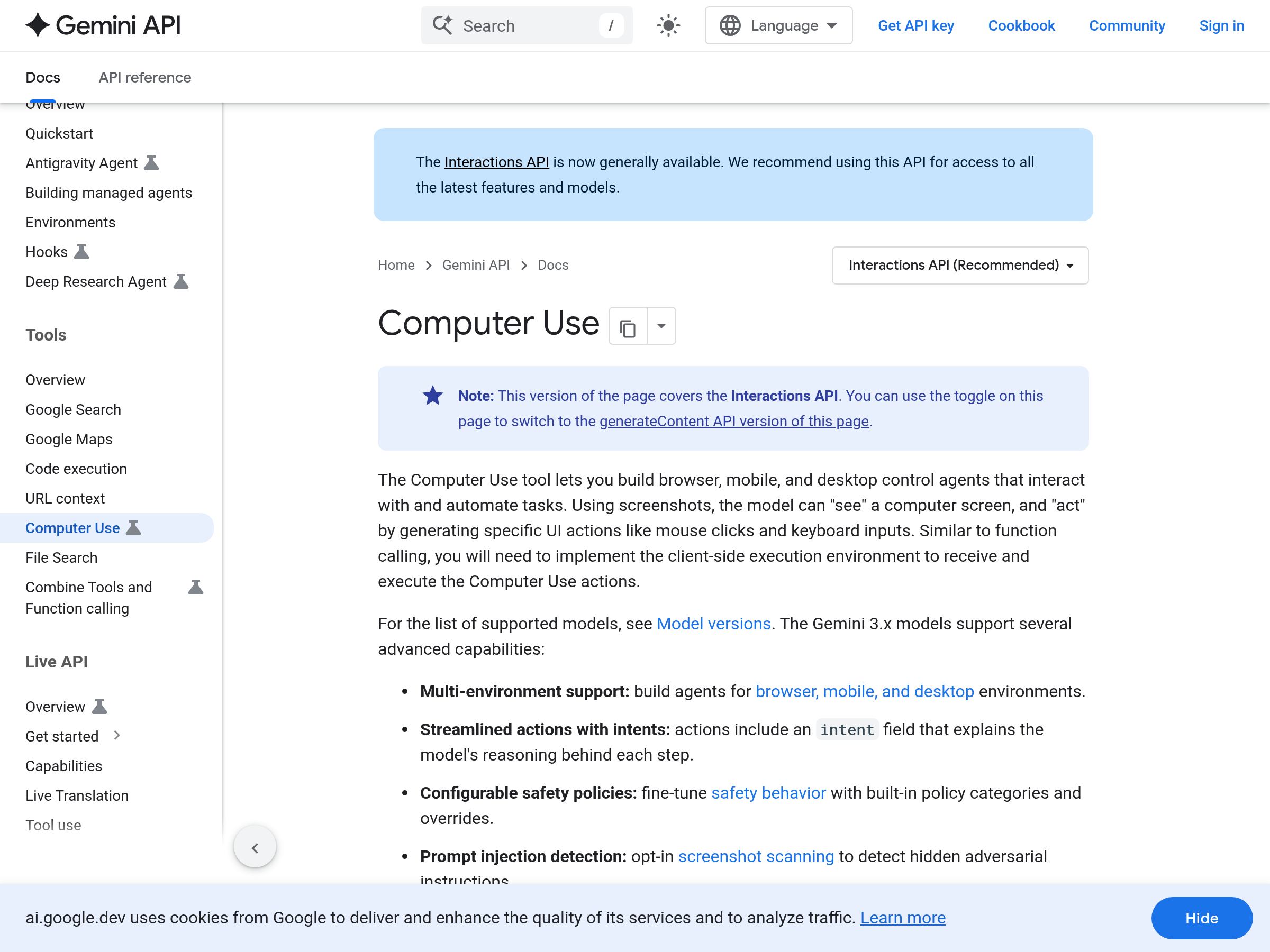The width and height of the screenshot is (1270, 952).
Task: Open the Language dropdown
Action: 778,25
